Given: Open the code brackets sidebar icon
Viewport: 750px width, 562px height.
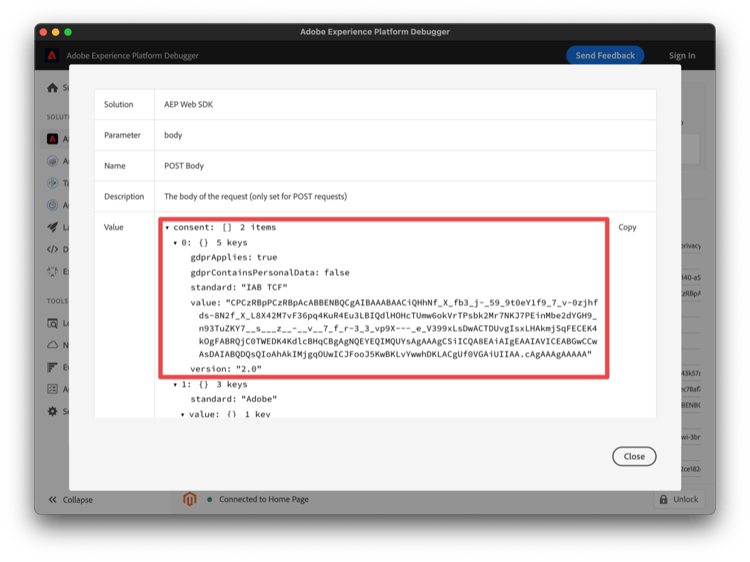Looking at the screenshot, I should [x=53, y=249].
